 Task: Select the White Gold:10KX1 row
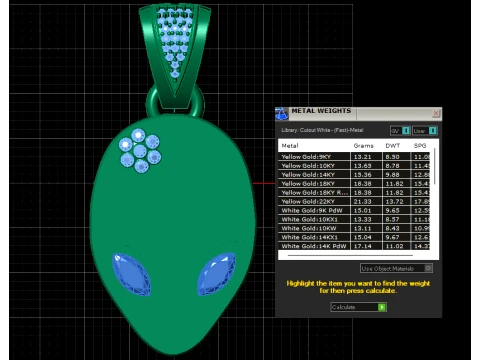[x=354, y=220]
